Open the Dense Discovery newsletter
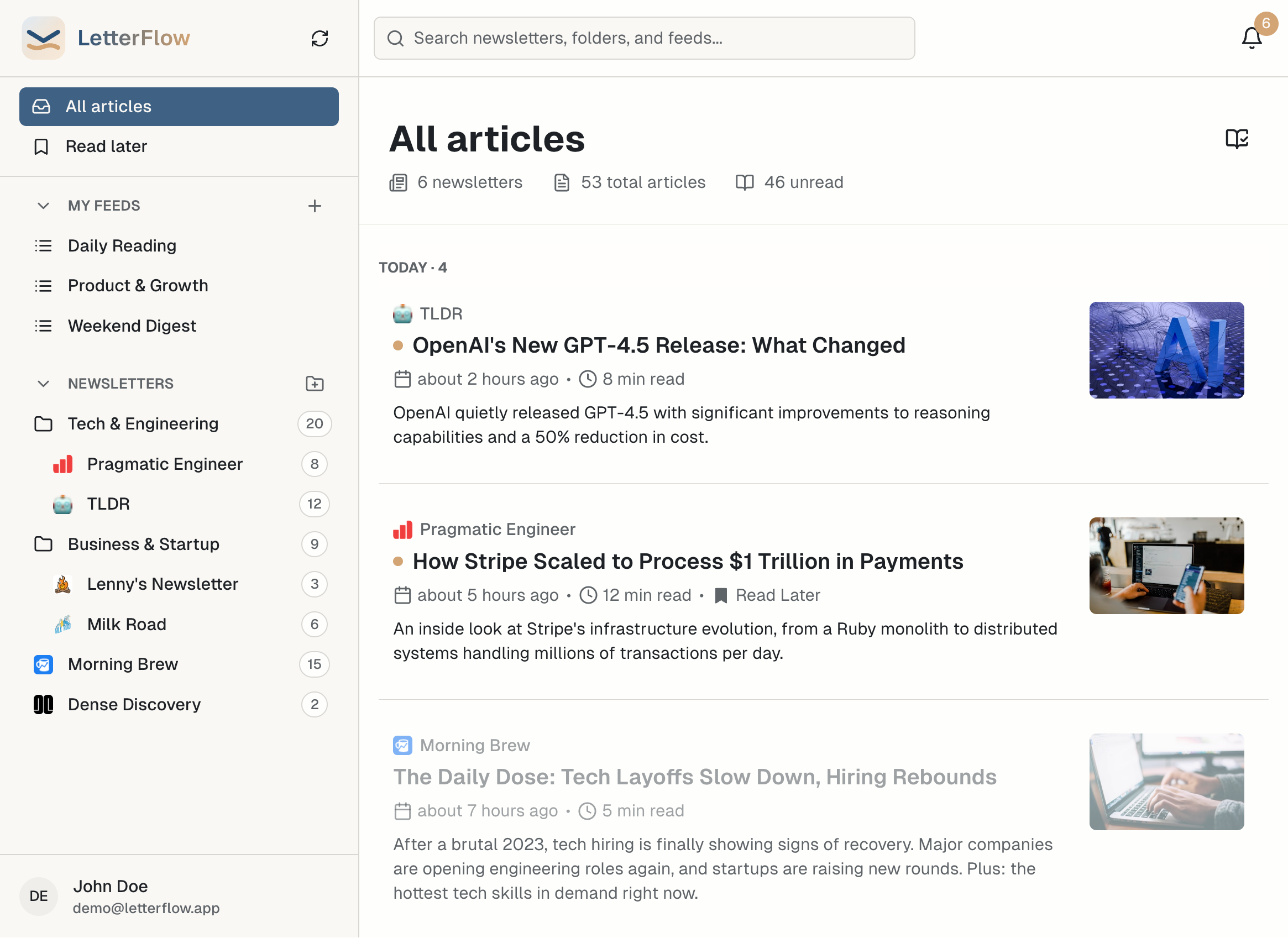 coord(134,704)
